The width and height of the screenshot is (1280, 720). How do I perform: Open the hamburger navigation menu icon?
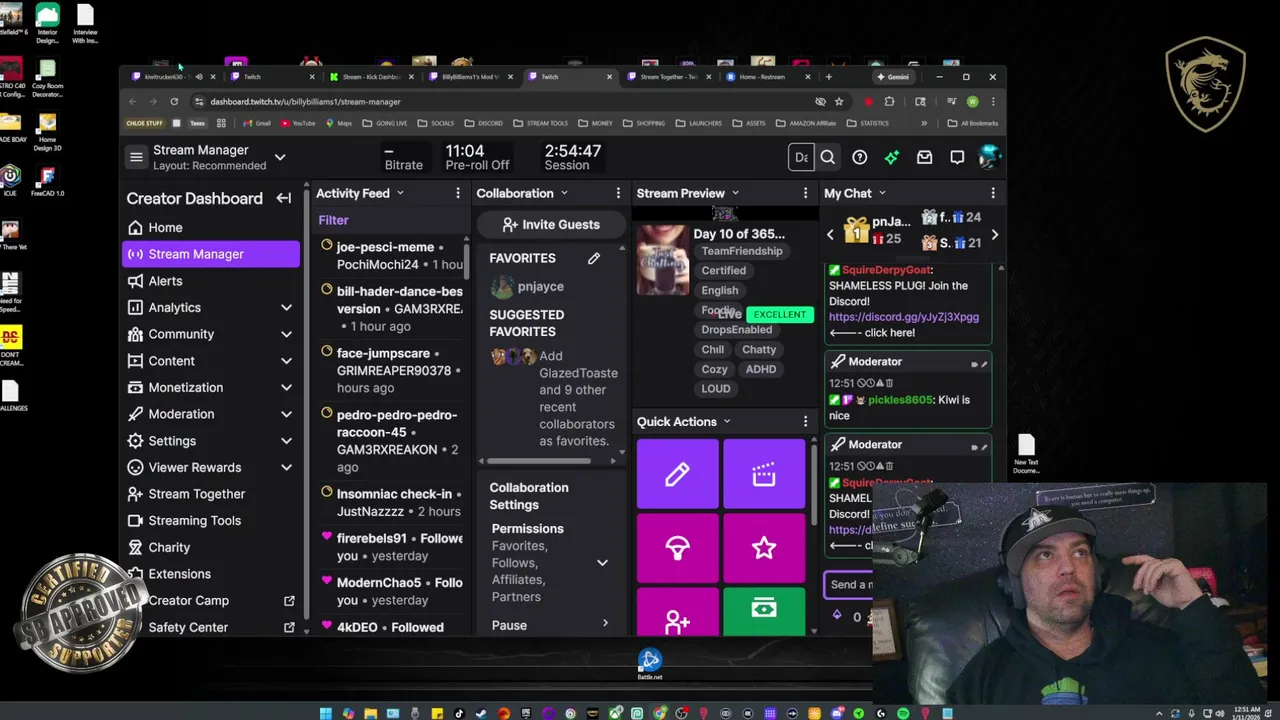pos(136,157)
